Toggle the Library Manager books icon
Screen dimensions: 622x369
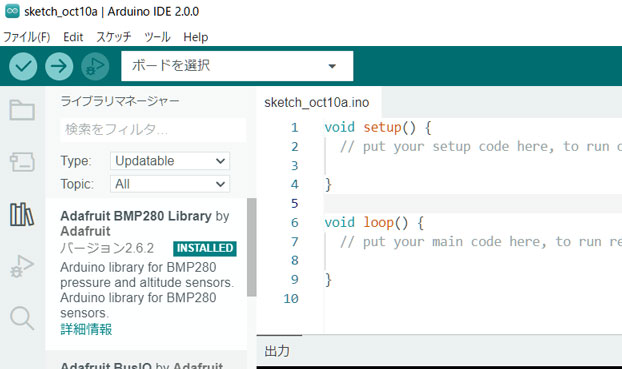coord(22,215)
